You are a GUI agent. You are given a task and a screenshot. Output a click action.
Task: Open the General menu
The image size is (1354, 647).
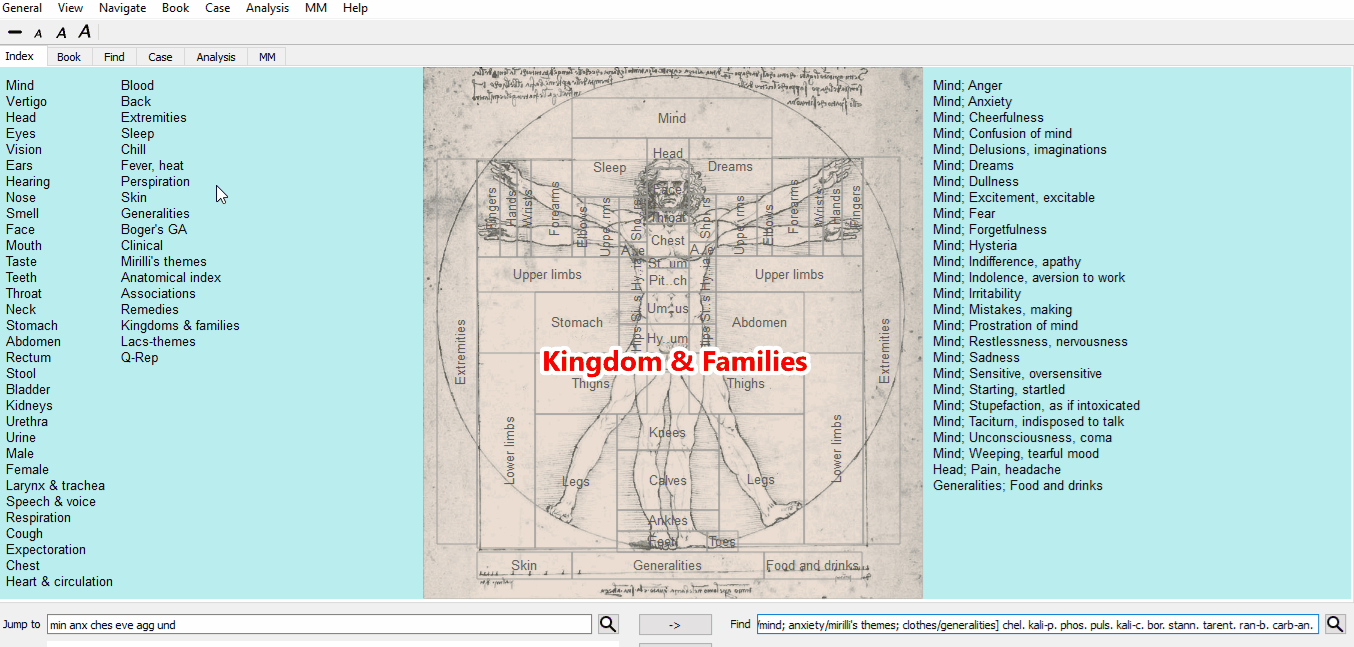pyautogui.click(x=22, y=8)
